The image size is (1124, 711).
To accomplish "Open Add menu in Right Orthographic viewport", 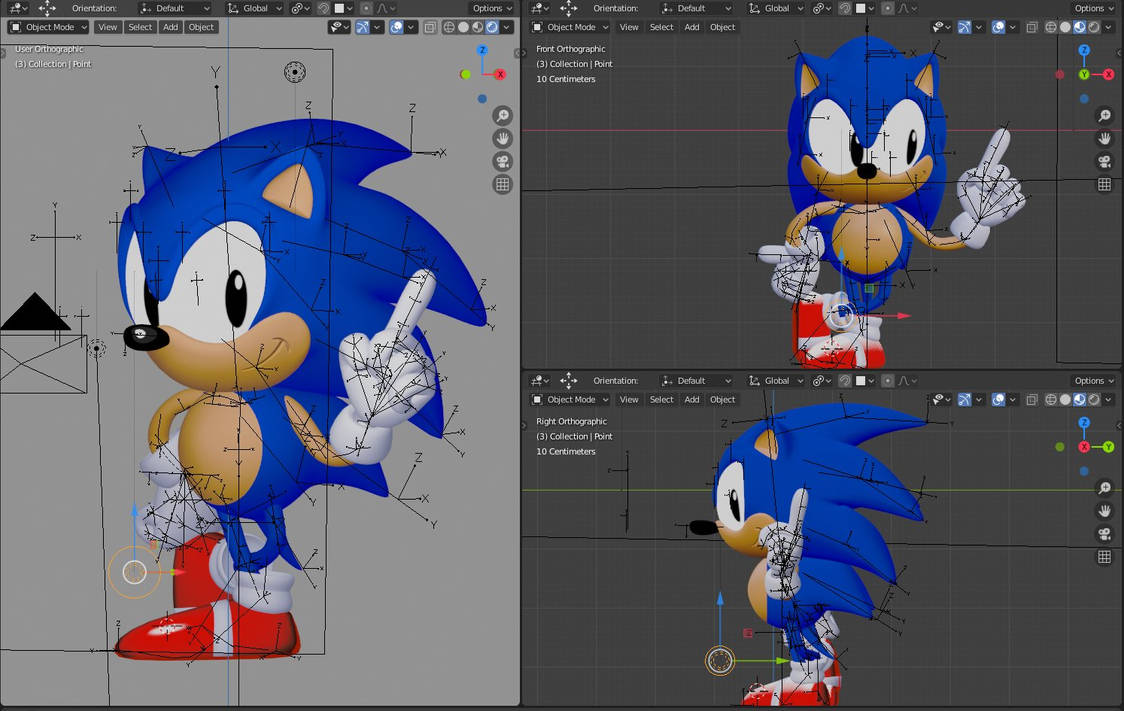I will tap(692, 399).
